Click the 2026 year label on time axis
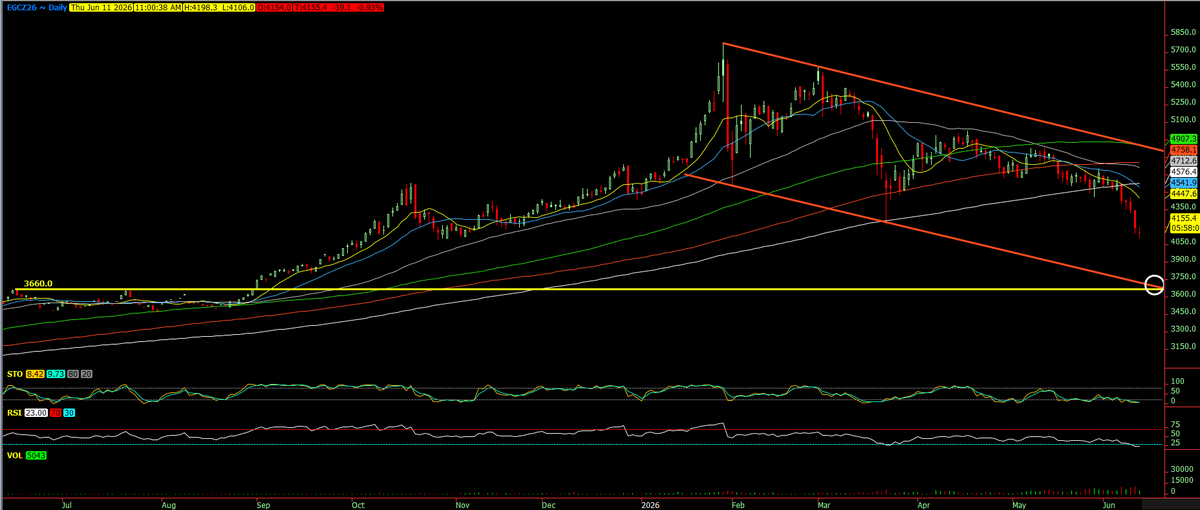Screen dimensions: 1200x510 (x=651, y=505)
